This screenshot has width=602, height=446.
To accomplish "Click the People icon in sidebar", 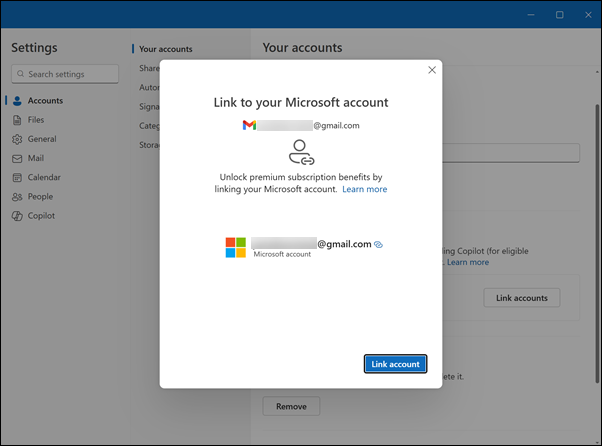I will pyautogui.click(x=17, y=197).
